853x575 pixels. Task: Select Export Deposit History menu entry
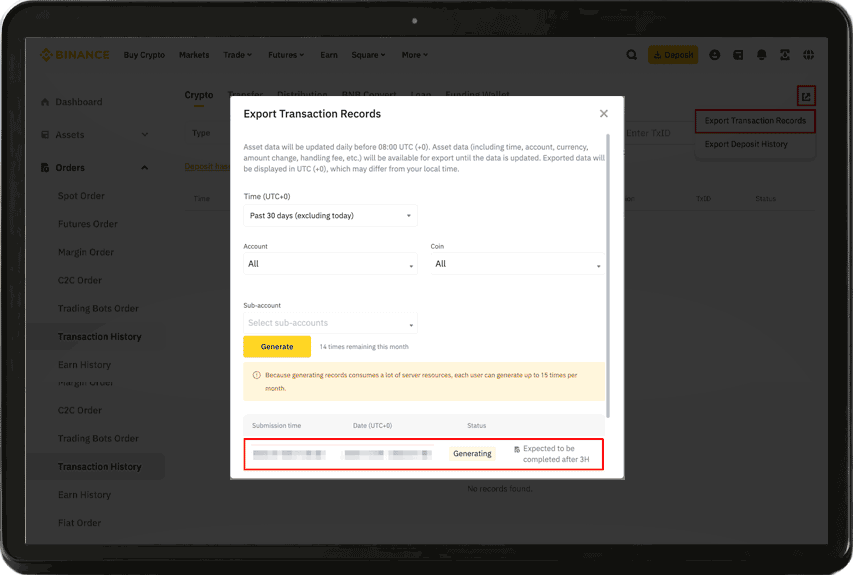[746, 144]
